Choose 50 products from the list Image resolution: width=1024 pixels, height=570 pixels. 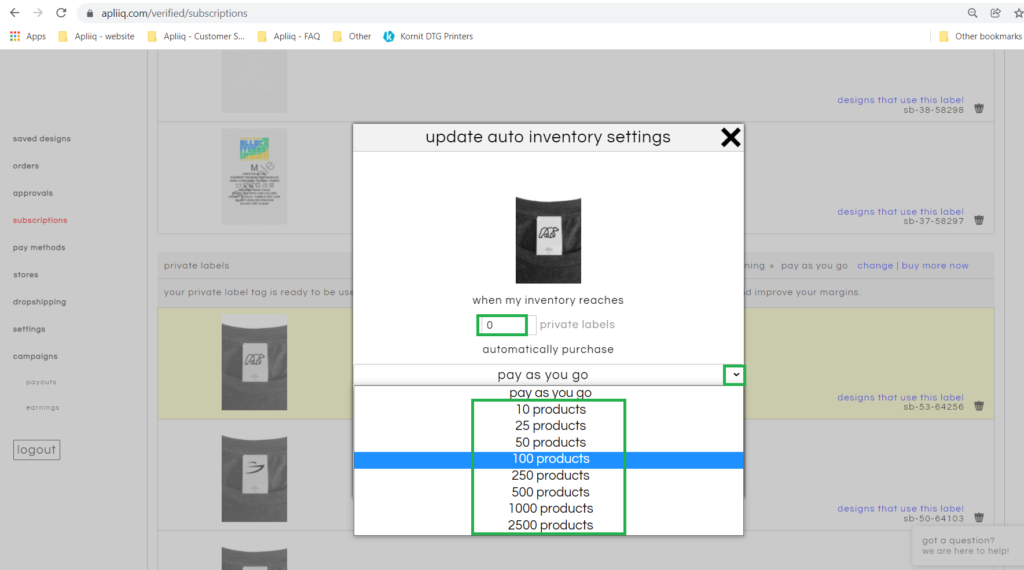(550, 442)
